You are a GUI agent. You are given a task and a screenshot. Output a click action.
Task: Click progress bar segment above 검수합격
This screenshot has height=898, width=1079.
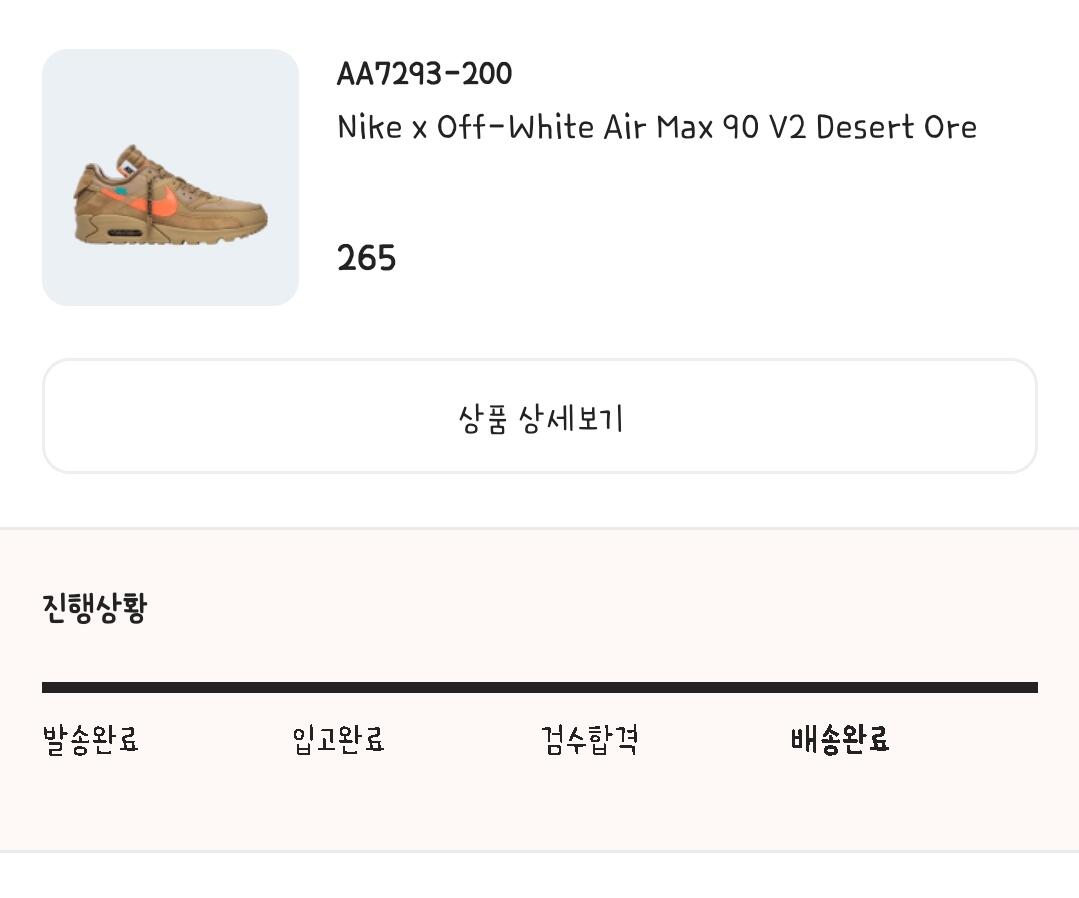click(664, 688)
